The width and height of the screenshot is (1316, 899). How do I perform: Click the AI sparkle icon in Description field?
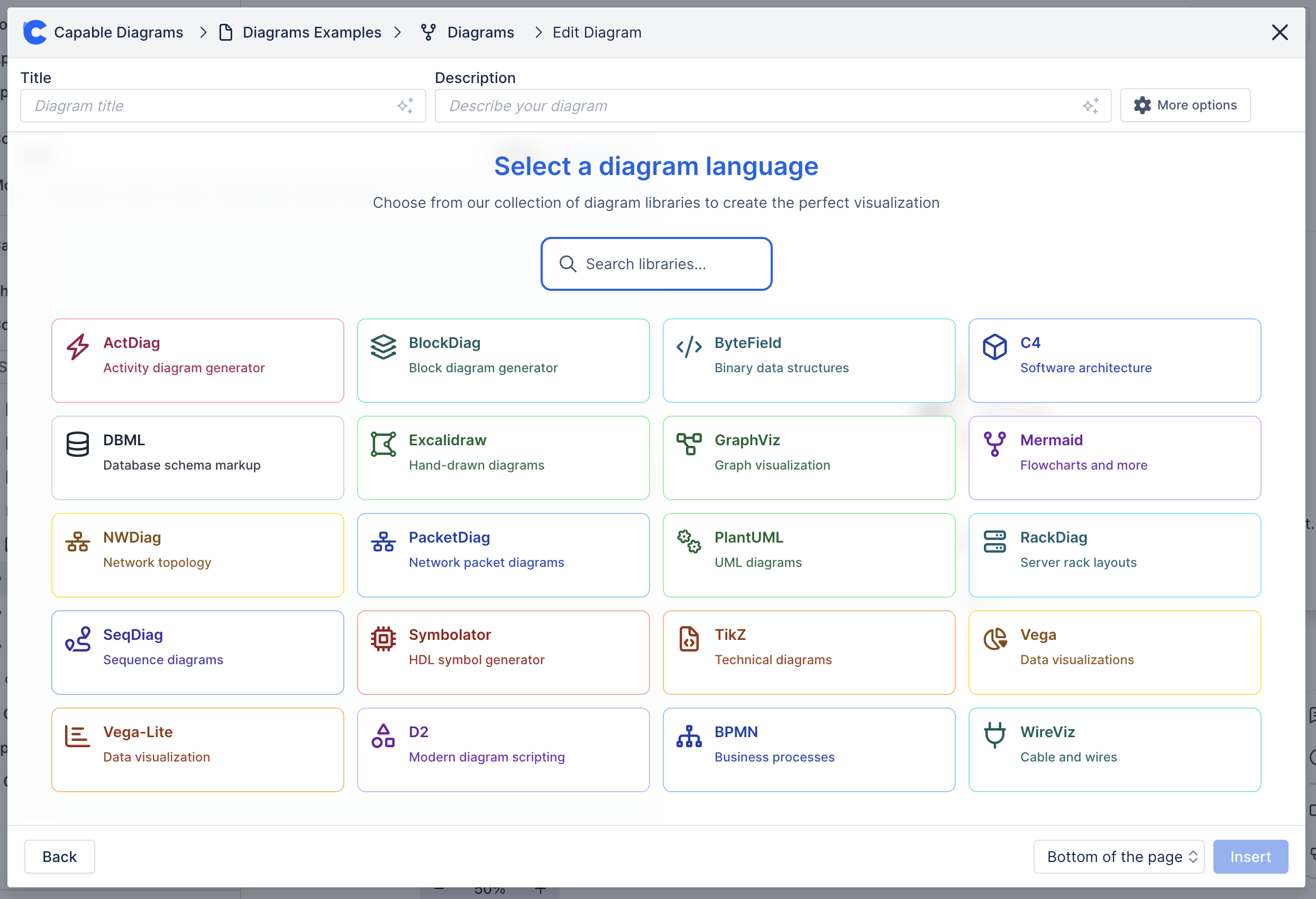[x=1091, y=106]
